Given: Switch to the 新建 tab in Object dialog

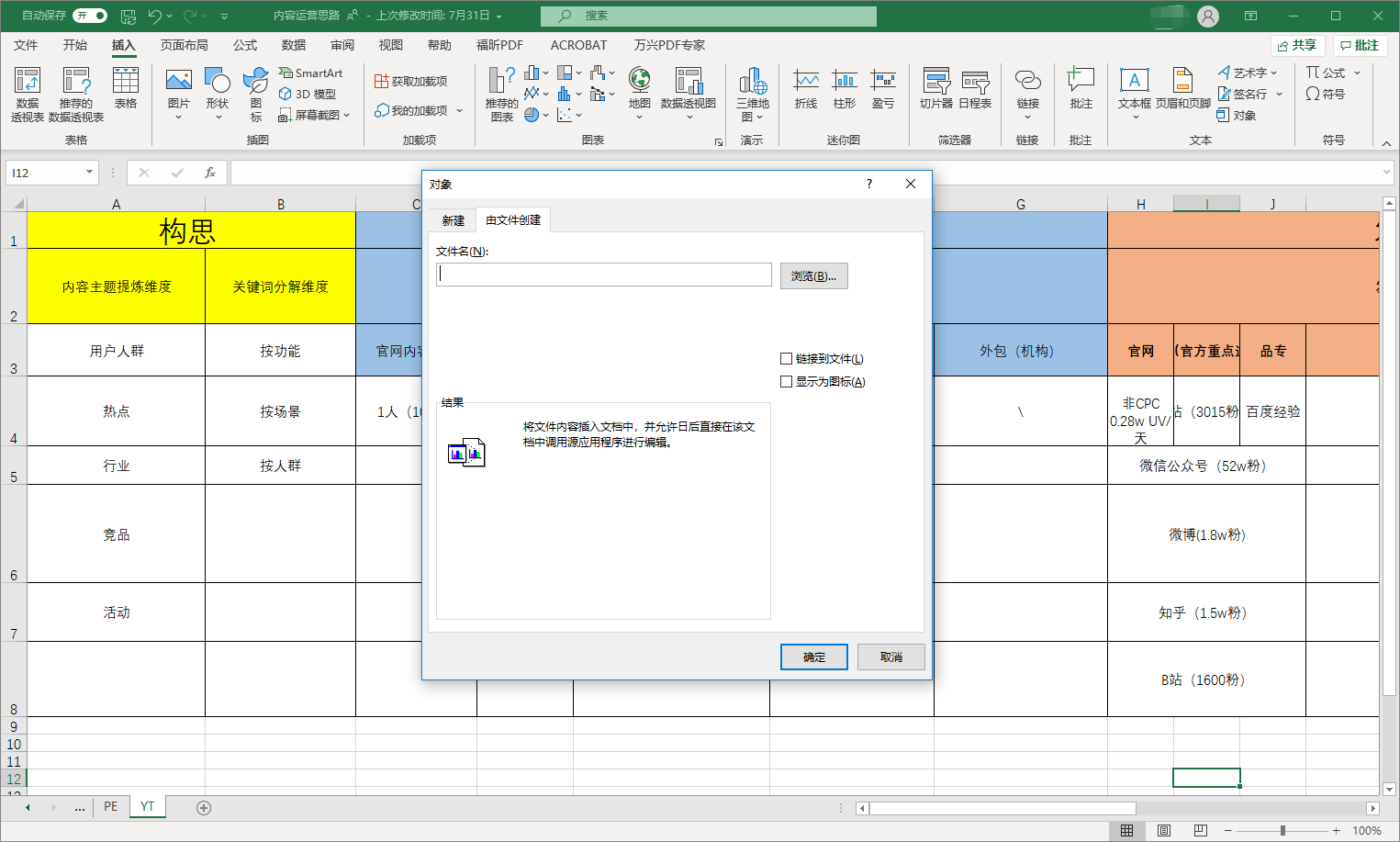Looking at the screenshot, I should click(452, 220).
